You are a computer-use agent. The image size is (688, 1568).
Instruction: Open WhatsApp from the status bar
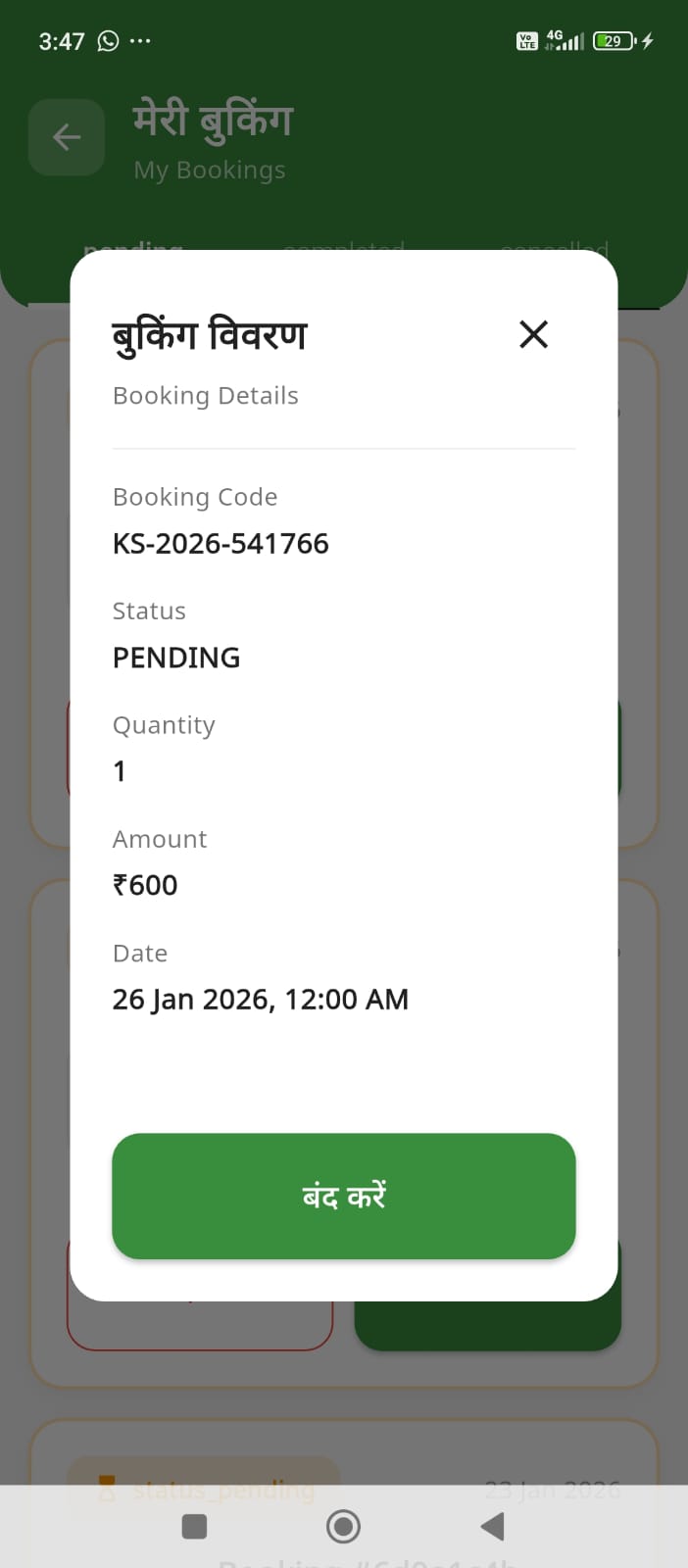[107, 40]
